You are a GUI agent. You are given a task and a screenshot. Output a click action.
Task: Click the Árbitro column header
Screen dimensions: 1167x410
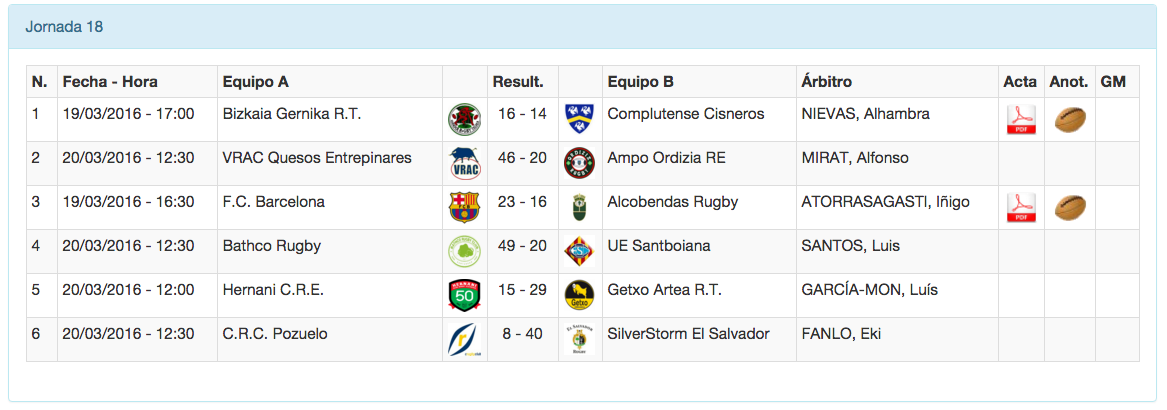click(826, 82)
